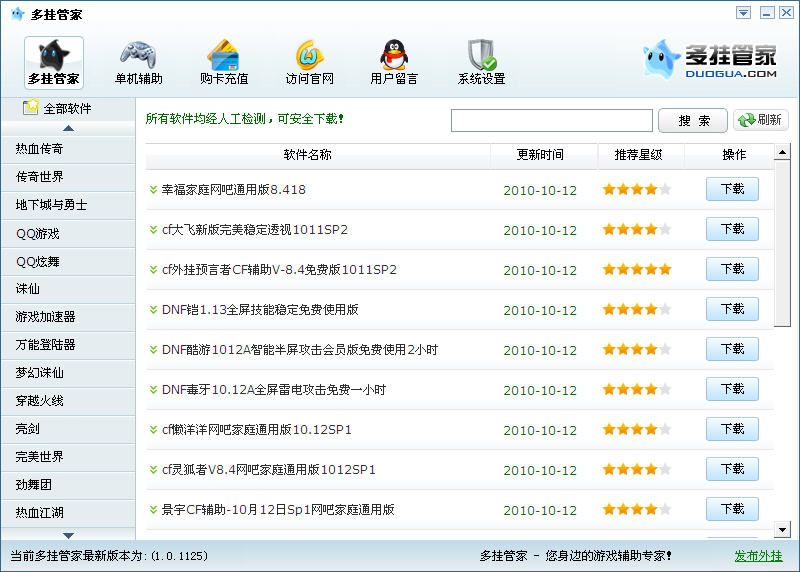
Task: Click version text (1.0.1125) in status bar
Action: [x=180, y=556]
